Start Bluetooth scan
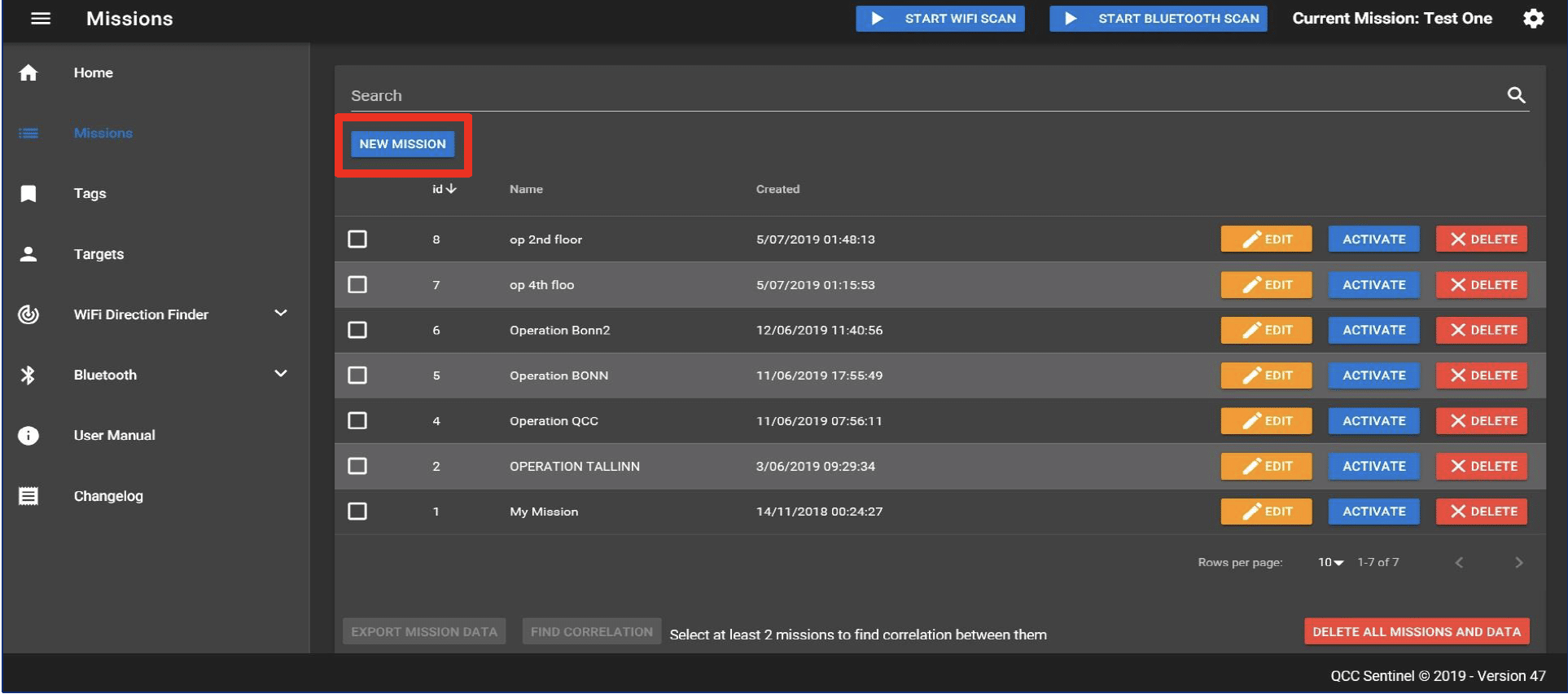 1158,18
